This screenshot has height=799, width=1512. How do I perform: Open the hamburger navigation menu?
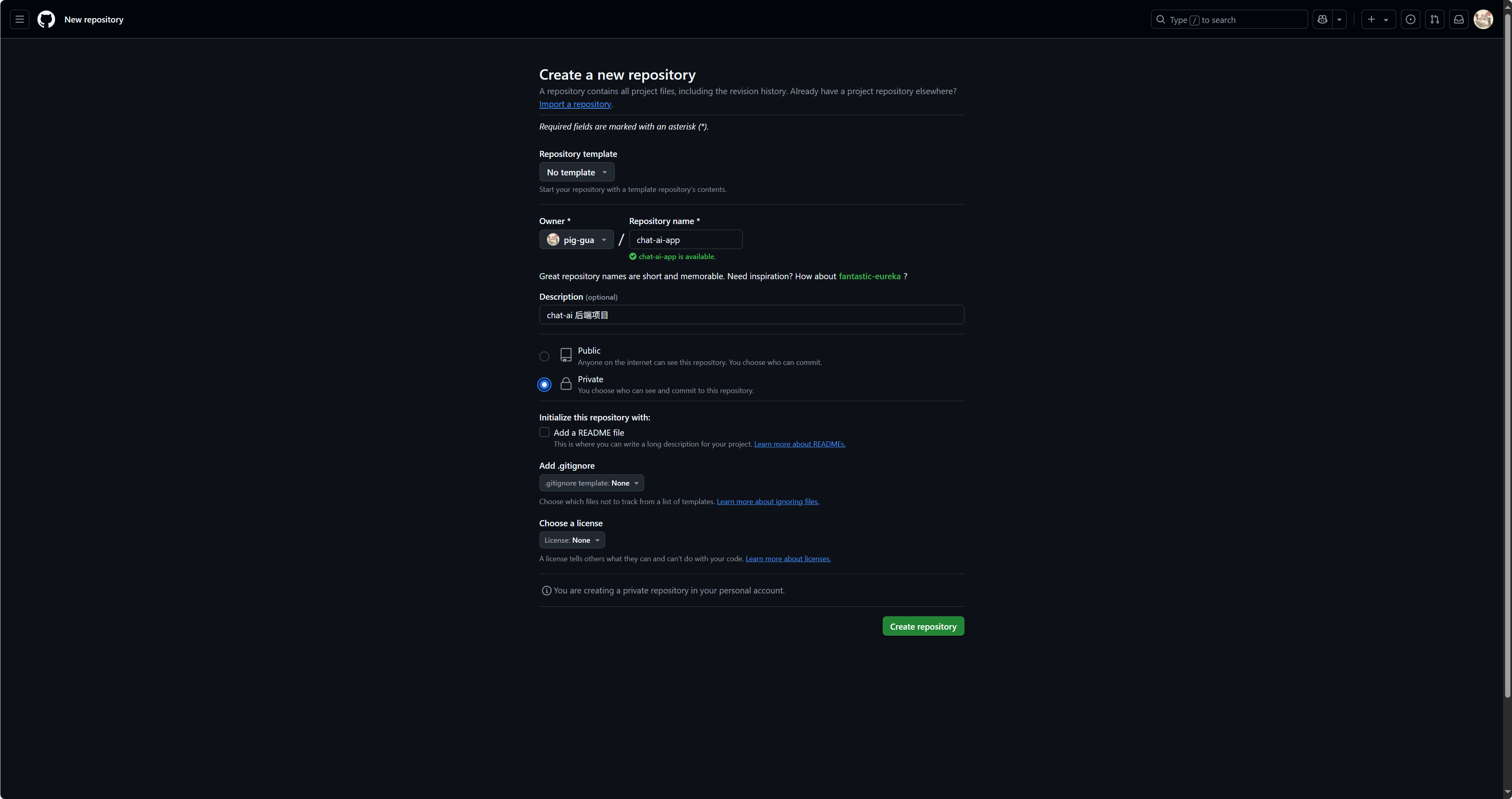pyautogui.click(x=19, y=19)
